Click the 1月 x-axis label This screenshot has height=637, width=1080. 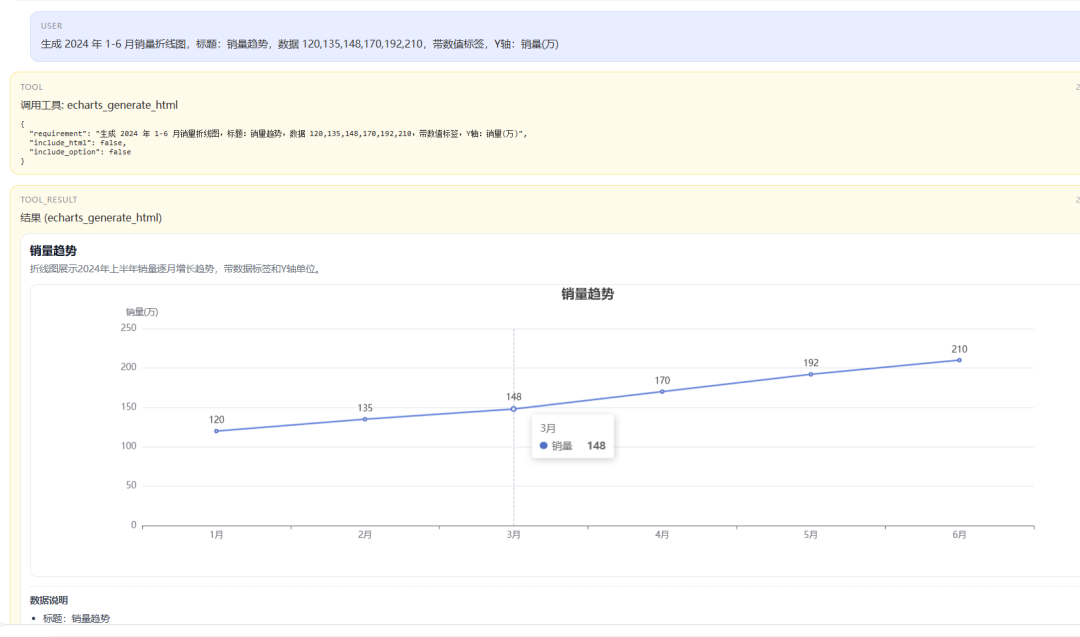(216, 534)
